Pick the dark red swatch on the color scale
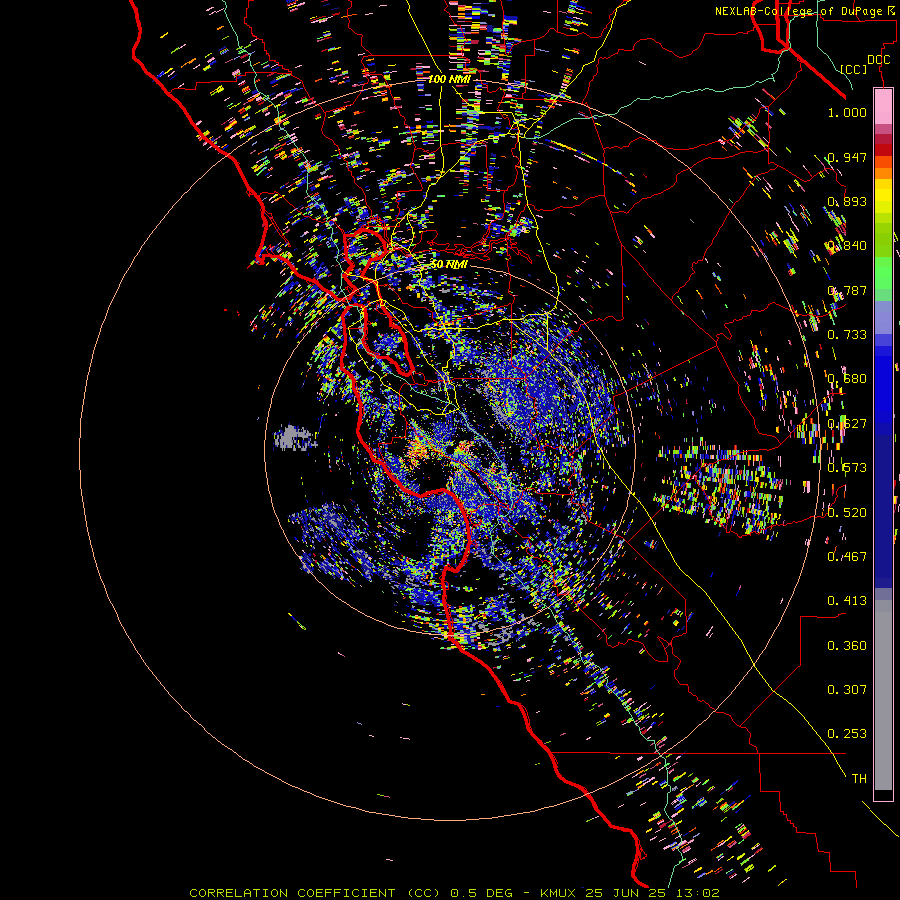This screenshot has width=900, height=900. point(883,150)
